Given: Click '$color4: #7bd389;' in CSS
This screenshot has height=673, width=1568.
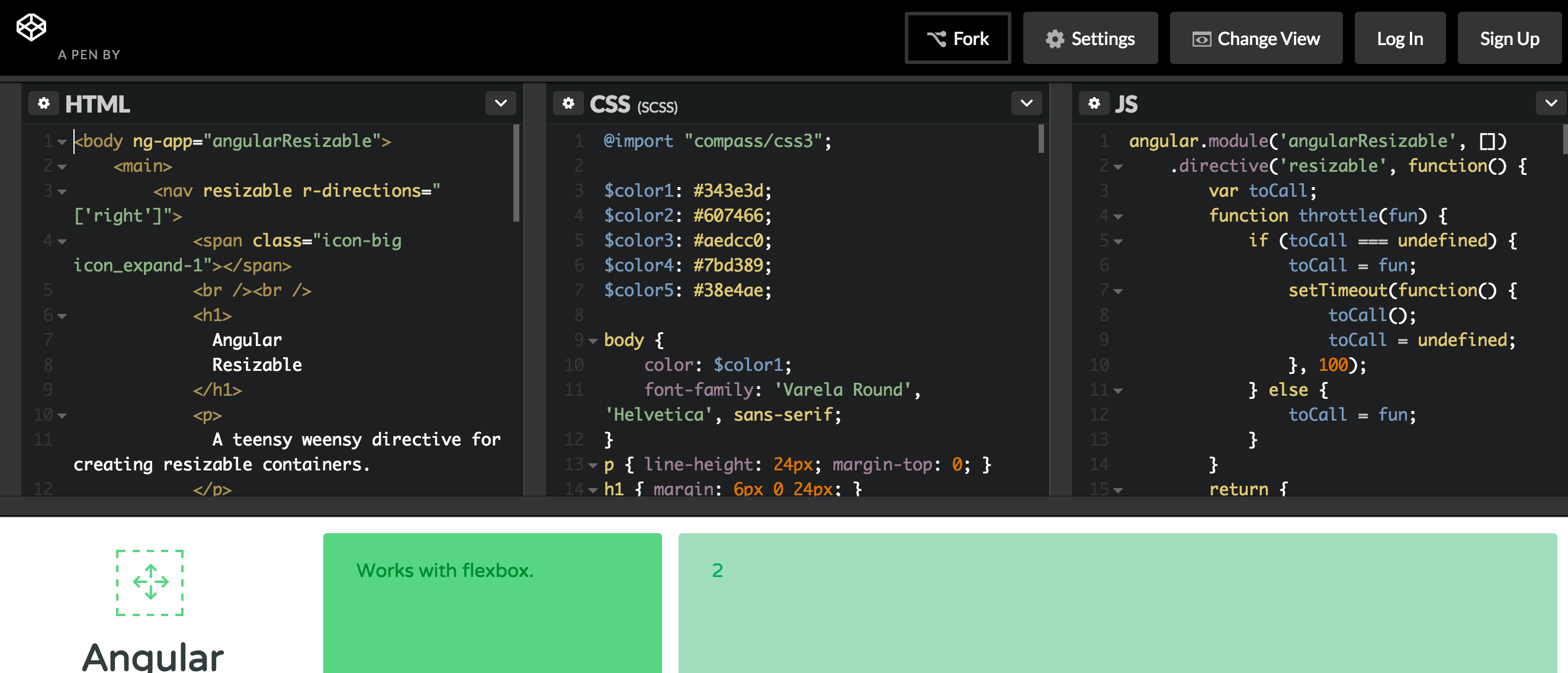Looking at the screenshot, I should (688, 266).
